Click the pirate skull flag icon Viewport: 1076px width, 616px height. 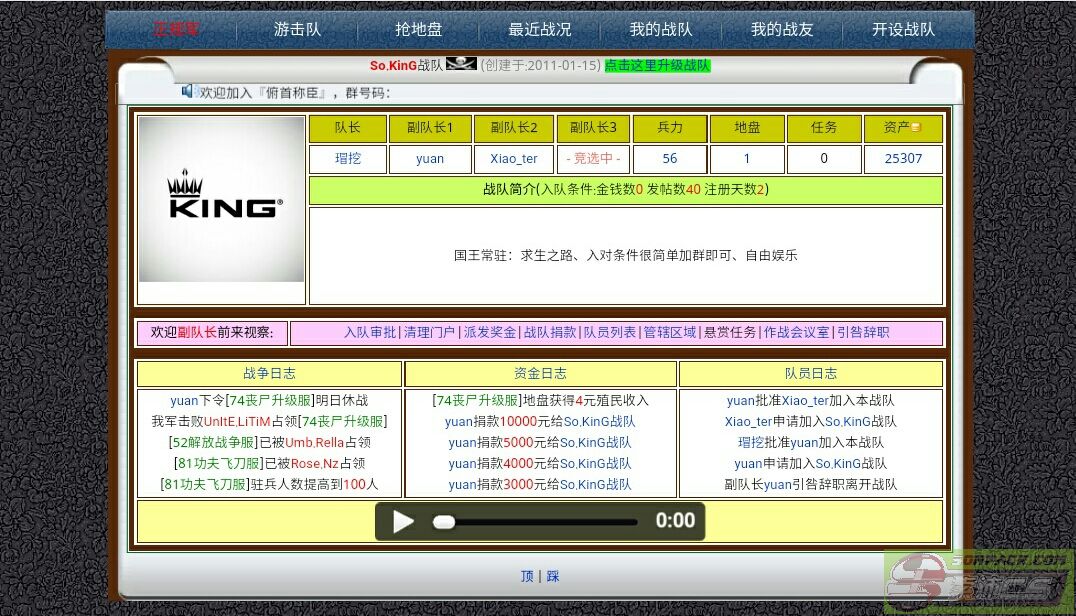click(461, 64)
